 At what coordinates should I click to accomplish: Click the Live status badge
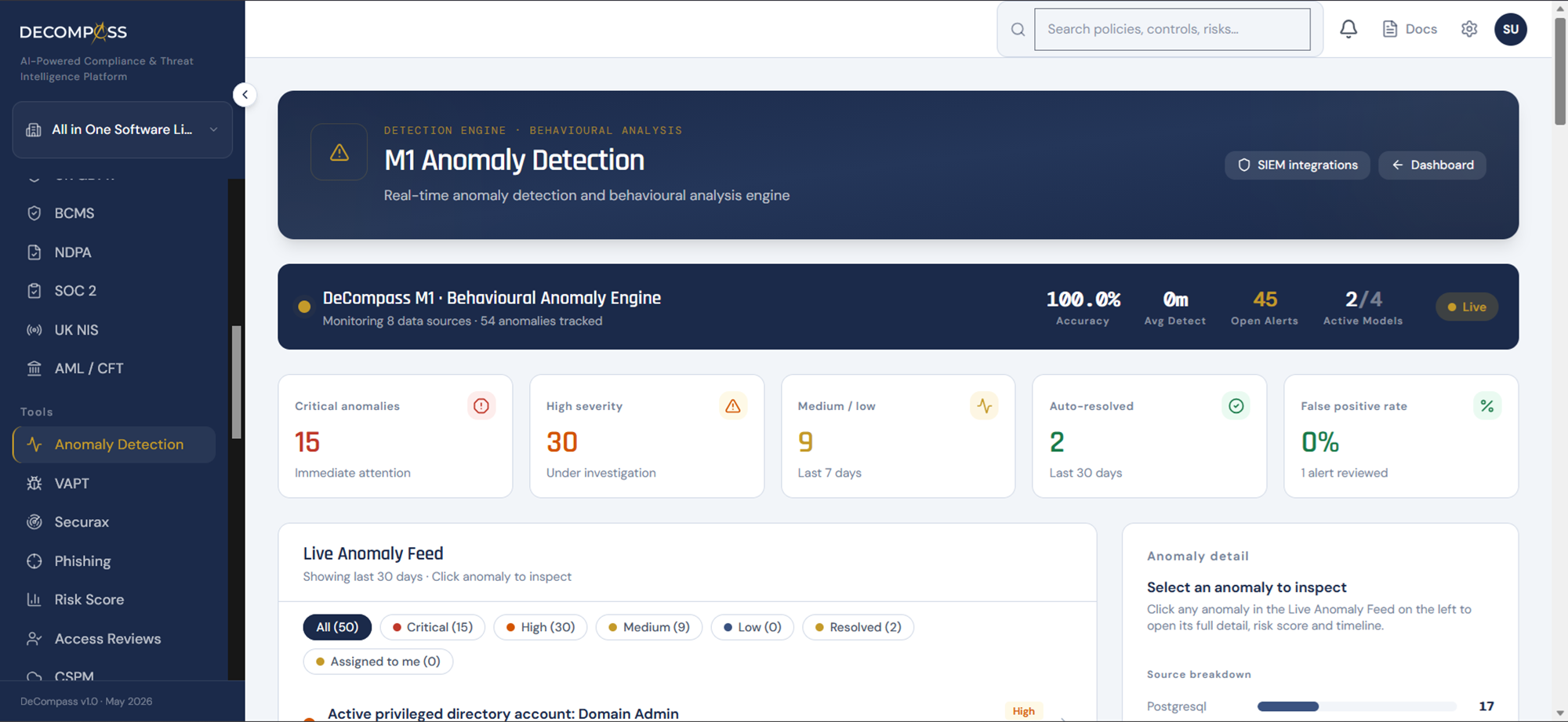(1467, 307)
